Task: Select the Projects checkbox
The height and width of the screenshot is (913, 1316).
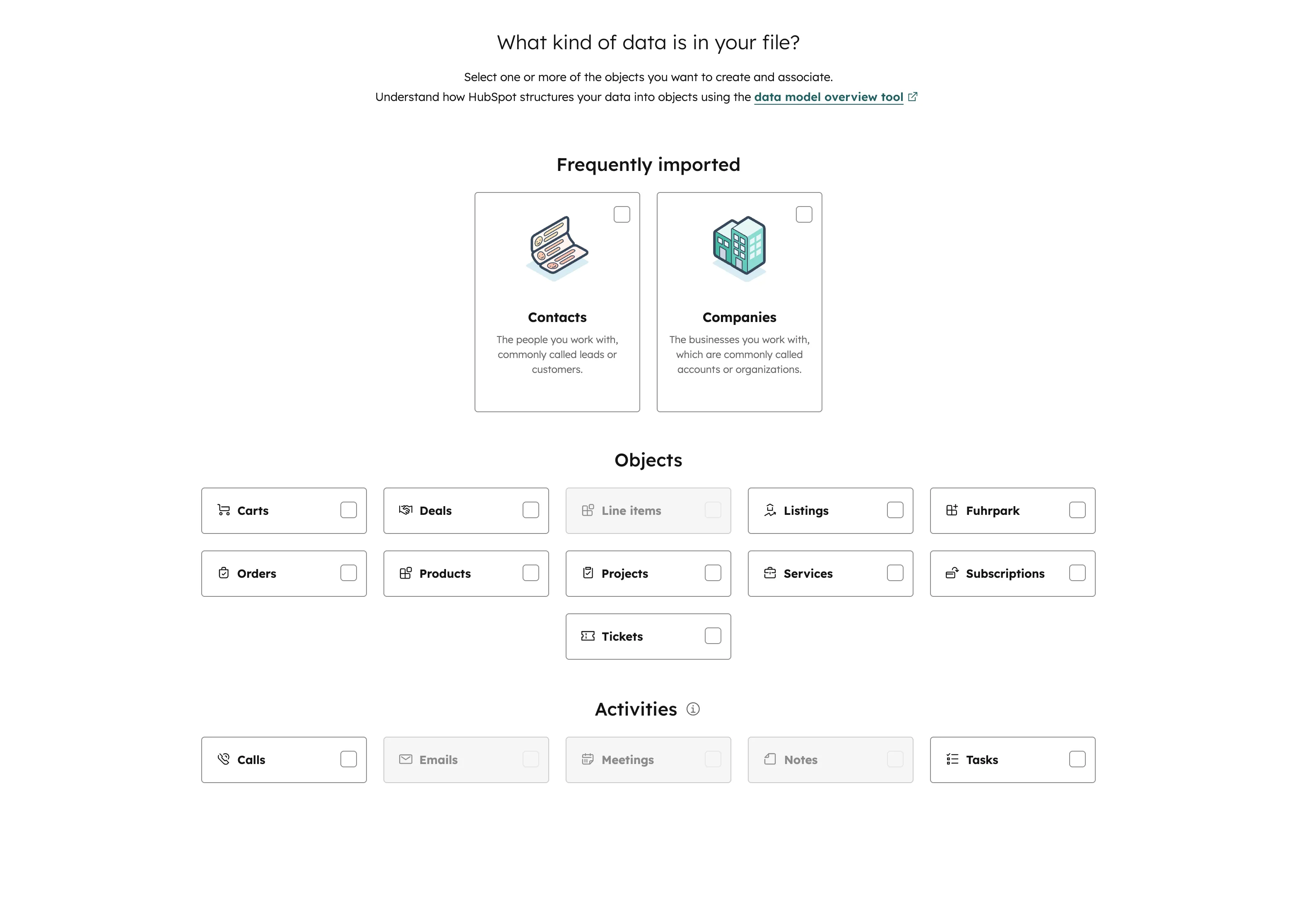Action: pyautogui.click(x=713, y=573)
